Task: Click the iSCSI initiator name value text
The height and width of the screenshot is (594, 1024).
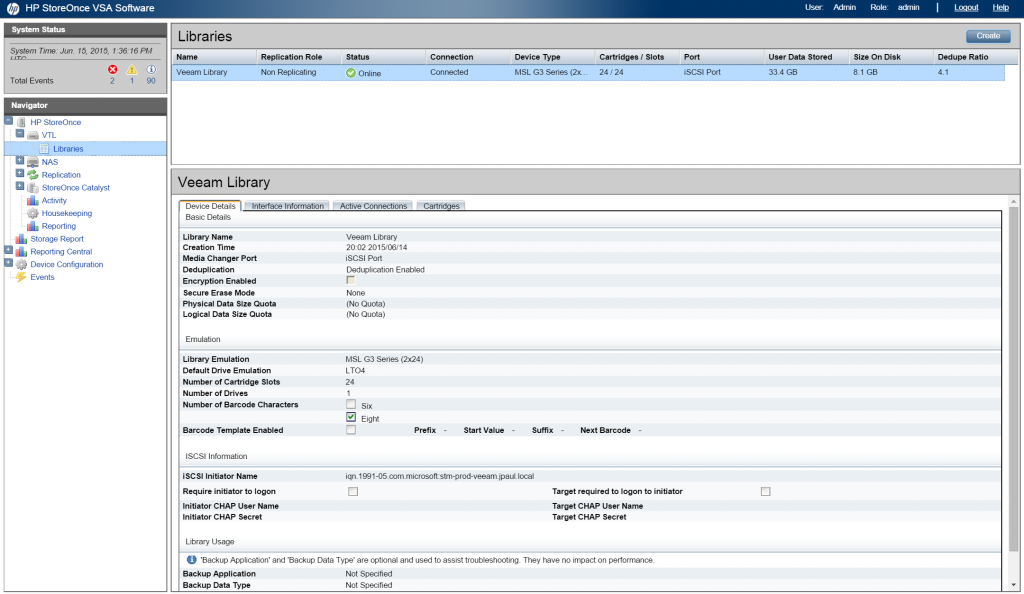Action: 440,477
